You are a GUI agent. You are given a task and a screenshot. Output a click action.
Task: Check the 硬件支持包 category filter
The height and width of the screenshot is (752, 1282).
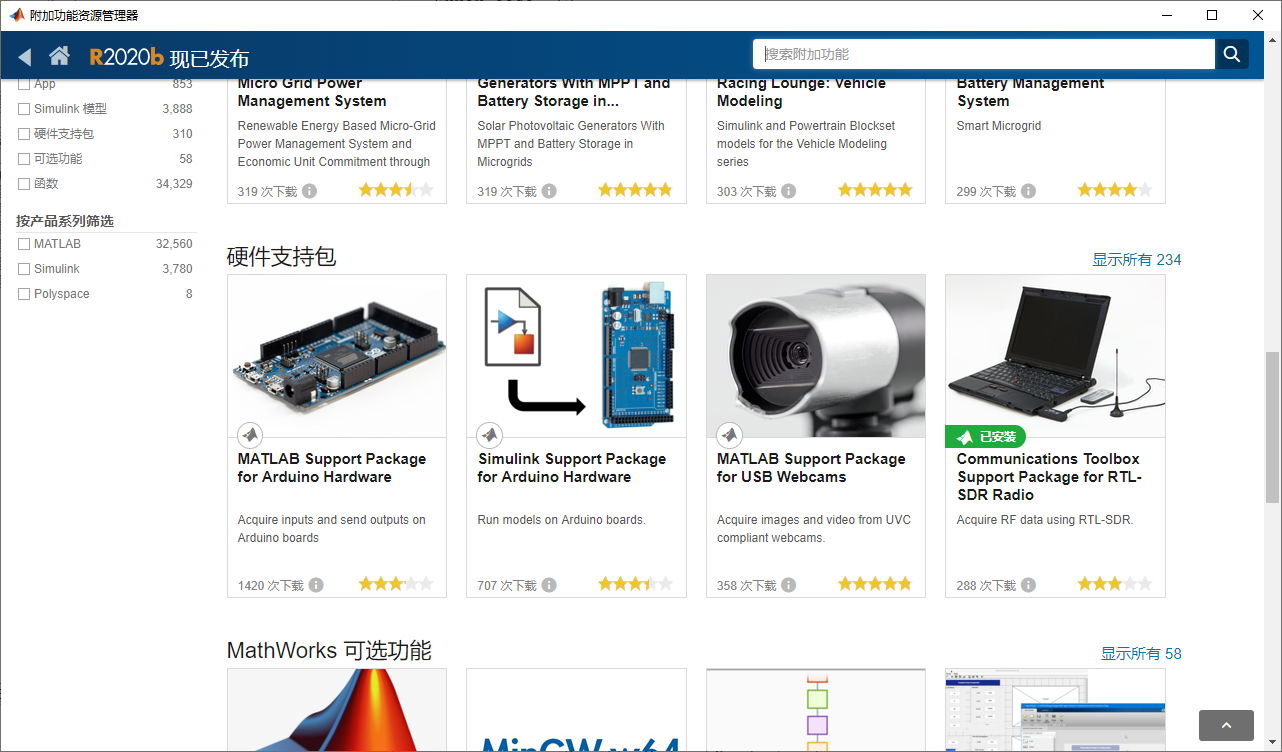pyautogui.click(x=23, y=133)
